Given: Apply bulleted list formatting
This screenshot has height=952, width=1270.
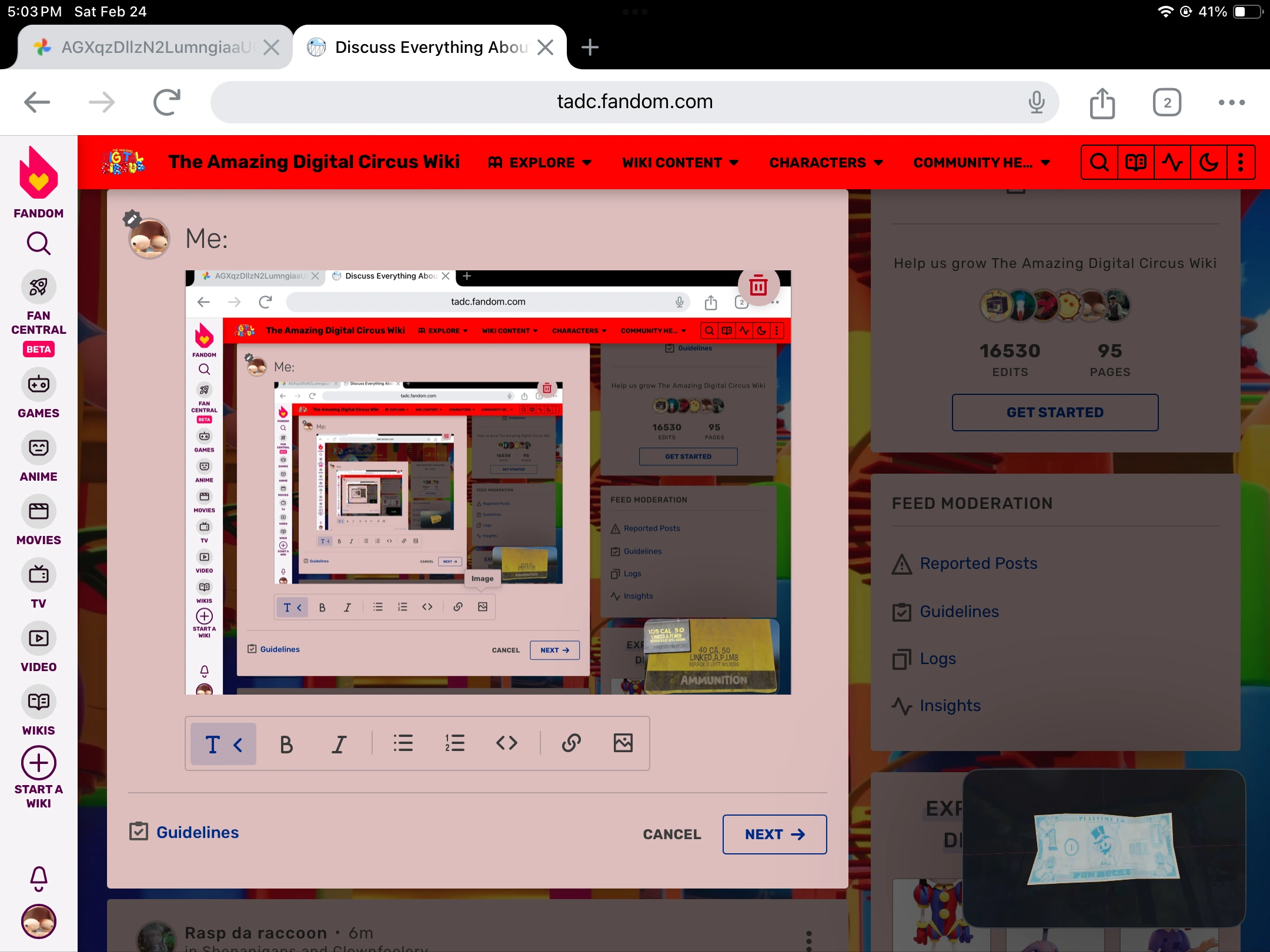Looking at the screenshot, I should point(403,743).
